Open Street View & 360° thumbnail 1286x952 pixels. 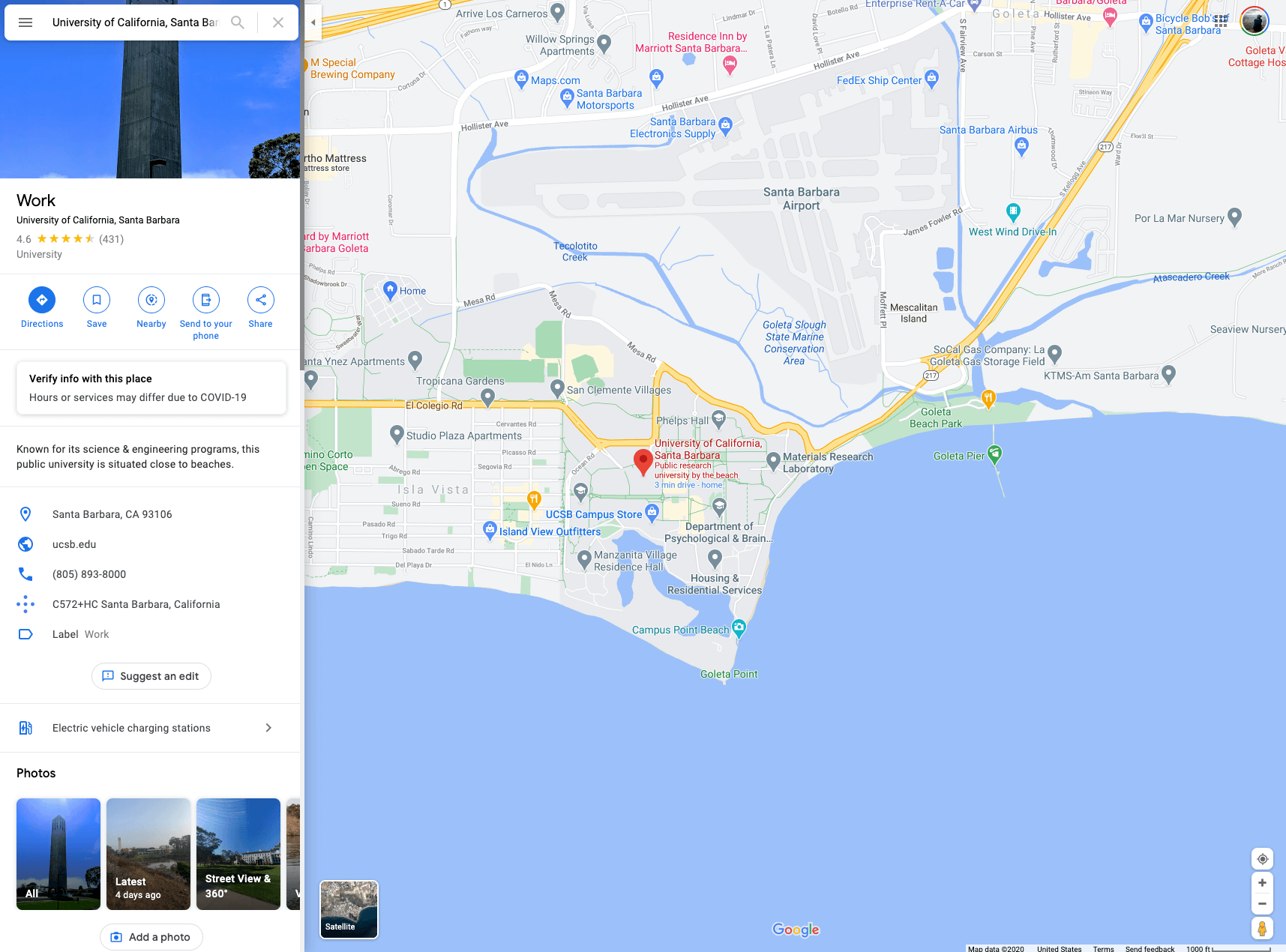click(x=238, y=854)
